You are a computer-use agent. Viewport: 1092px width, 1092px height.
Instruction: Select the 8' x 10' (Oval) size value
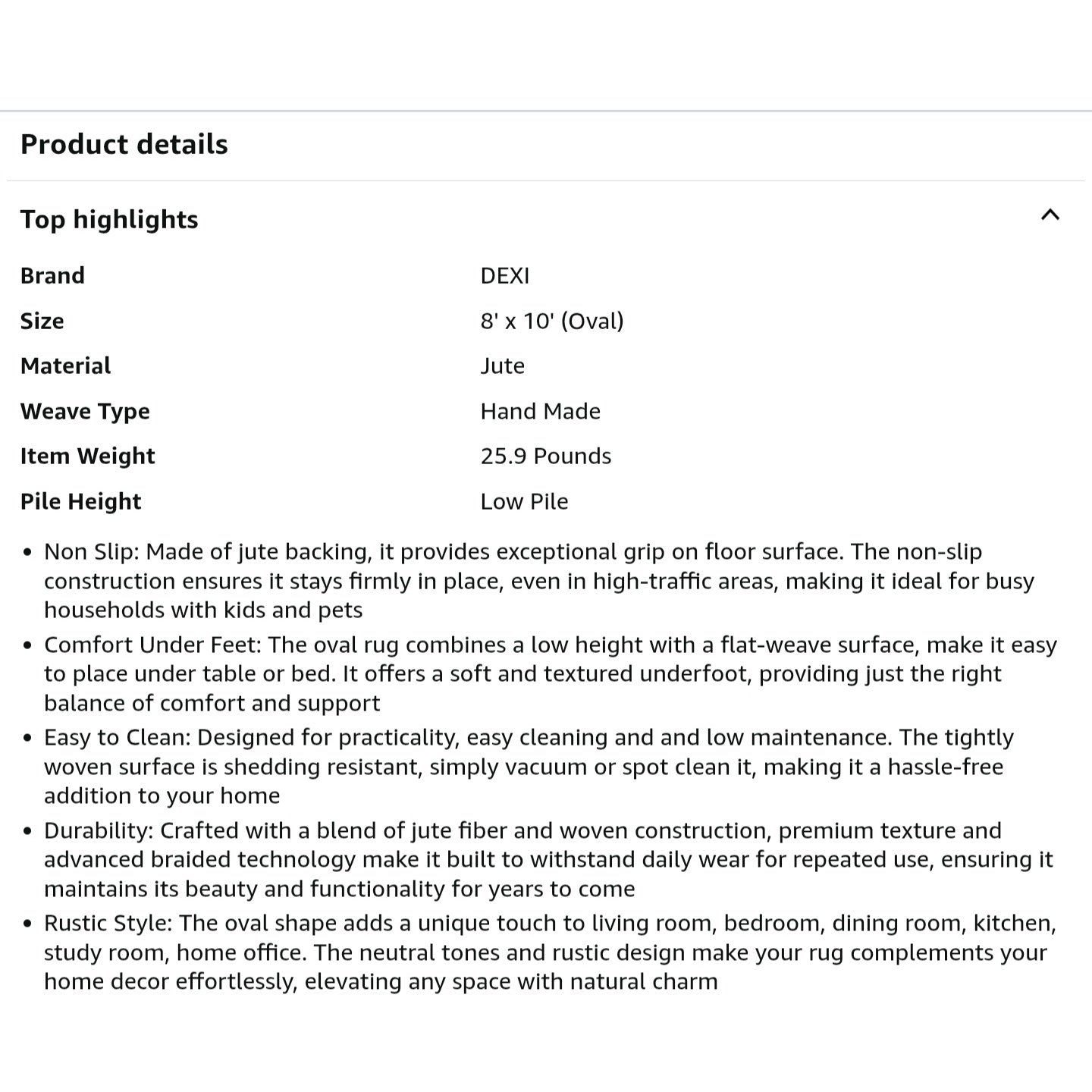[551, 321]
